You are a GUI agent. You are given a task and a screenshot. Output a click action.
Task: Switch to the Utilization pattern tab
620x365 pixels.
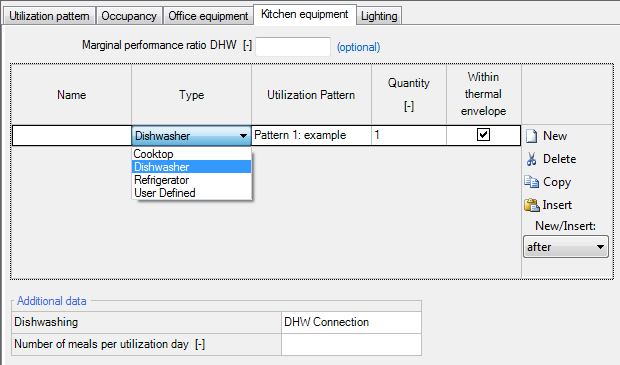click(x=49, y=16)
